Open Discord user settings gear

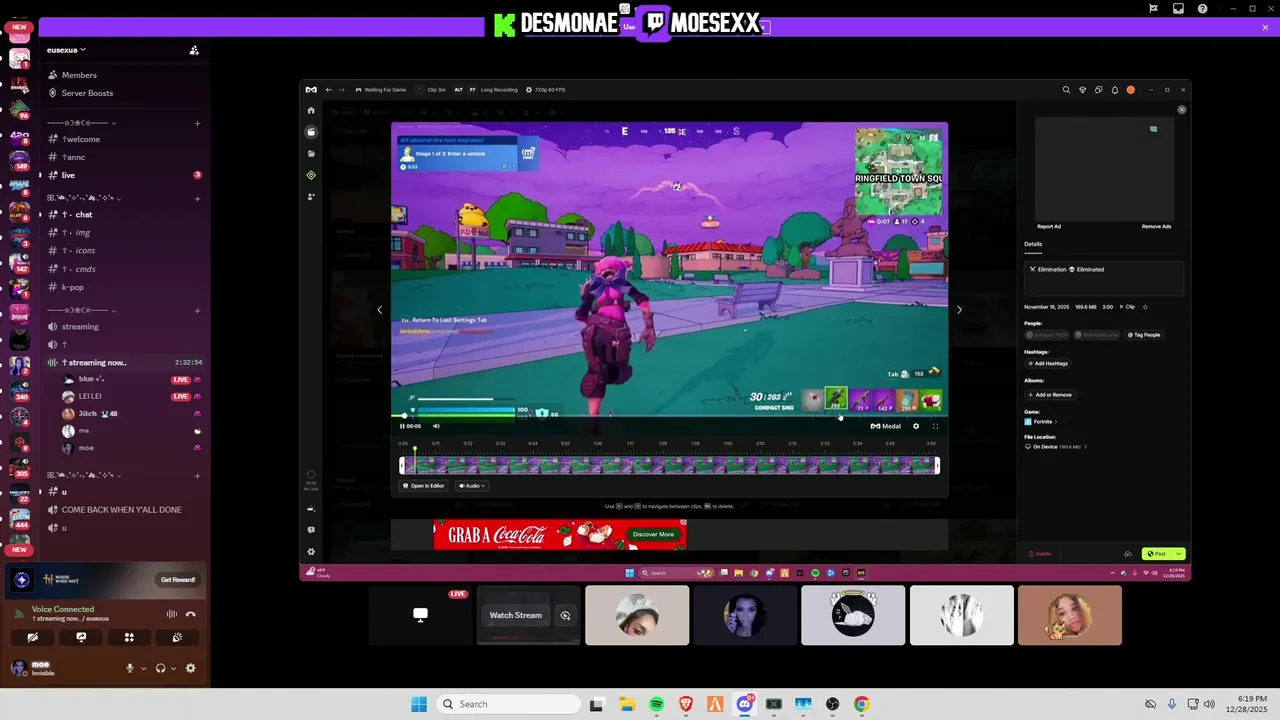[190, 668]
